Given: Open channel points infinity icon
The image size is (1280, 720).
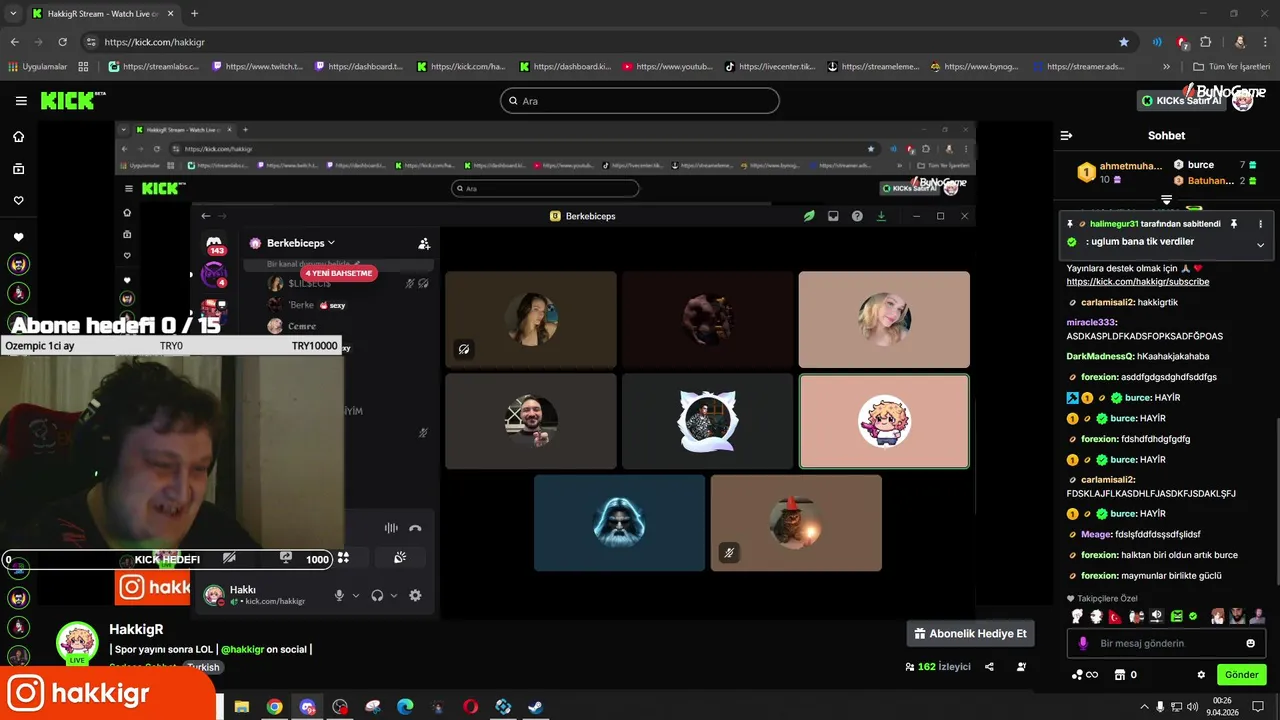Looking at the screenshot, I should coord(1084,675).
